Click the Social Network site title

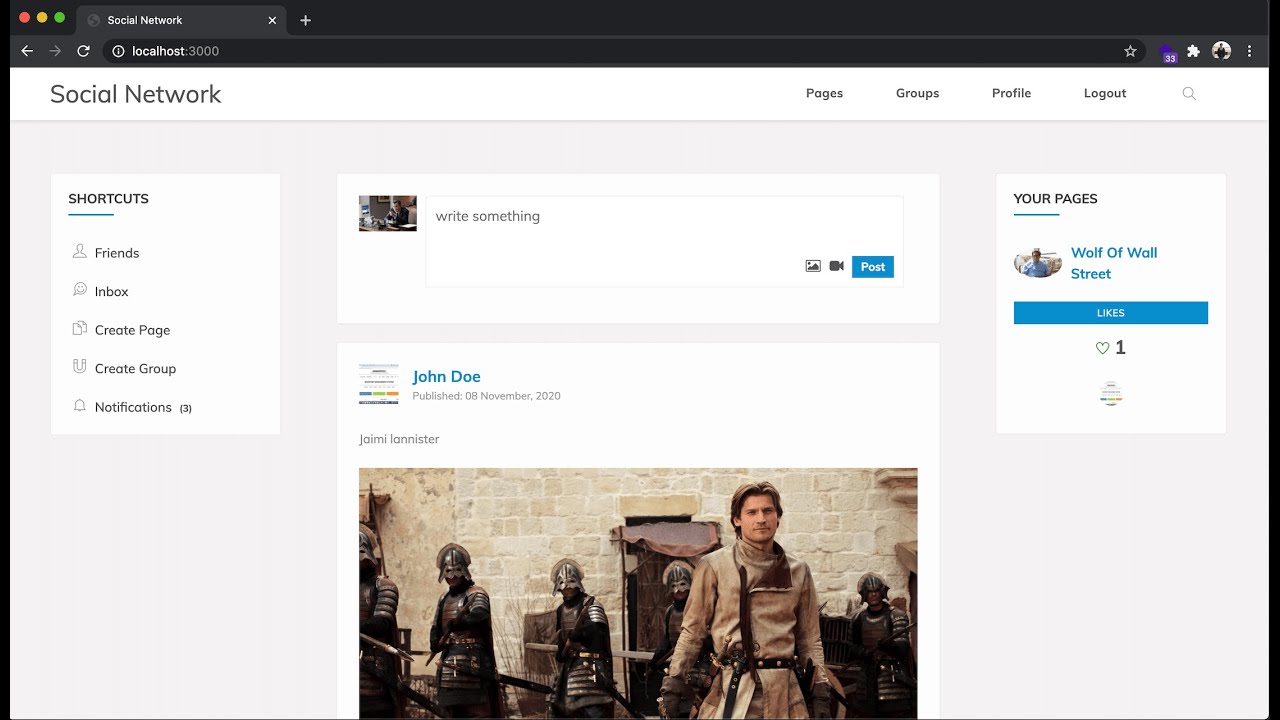(x=135, y=94)
